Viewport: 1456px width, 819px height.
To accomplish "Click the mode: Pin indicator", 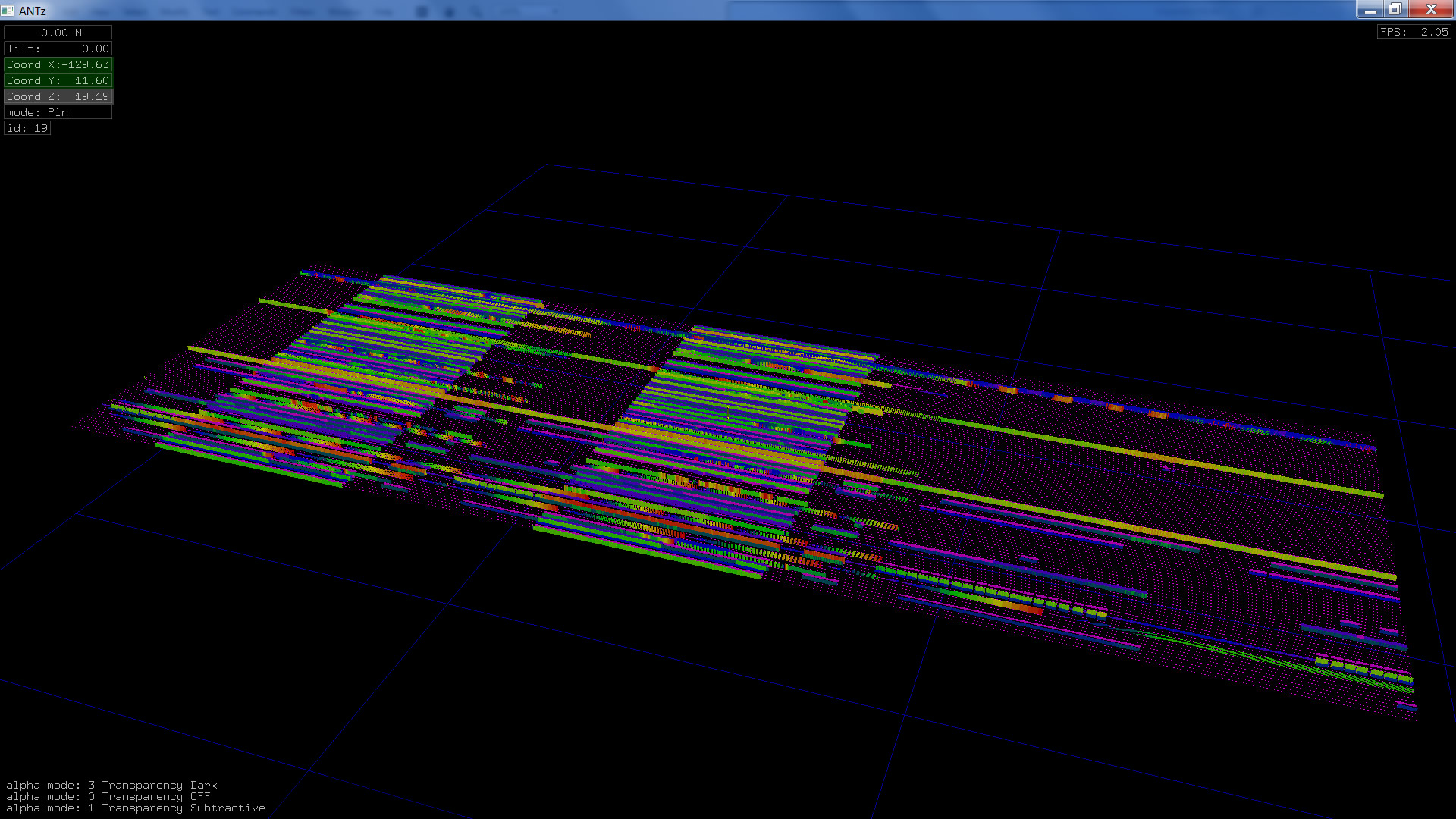I will (x=58, y=112).
